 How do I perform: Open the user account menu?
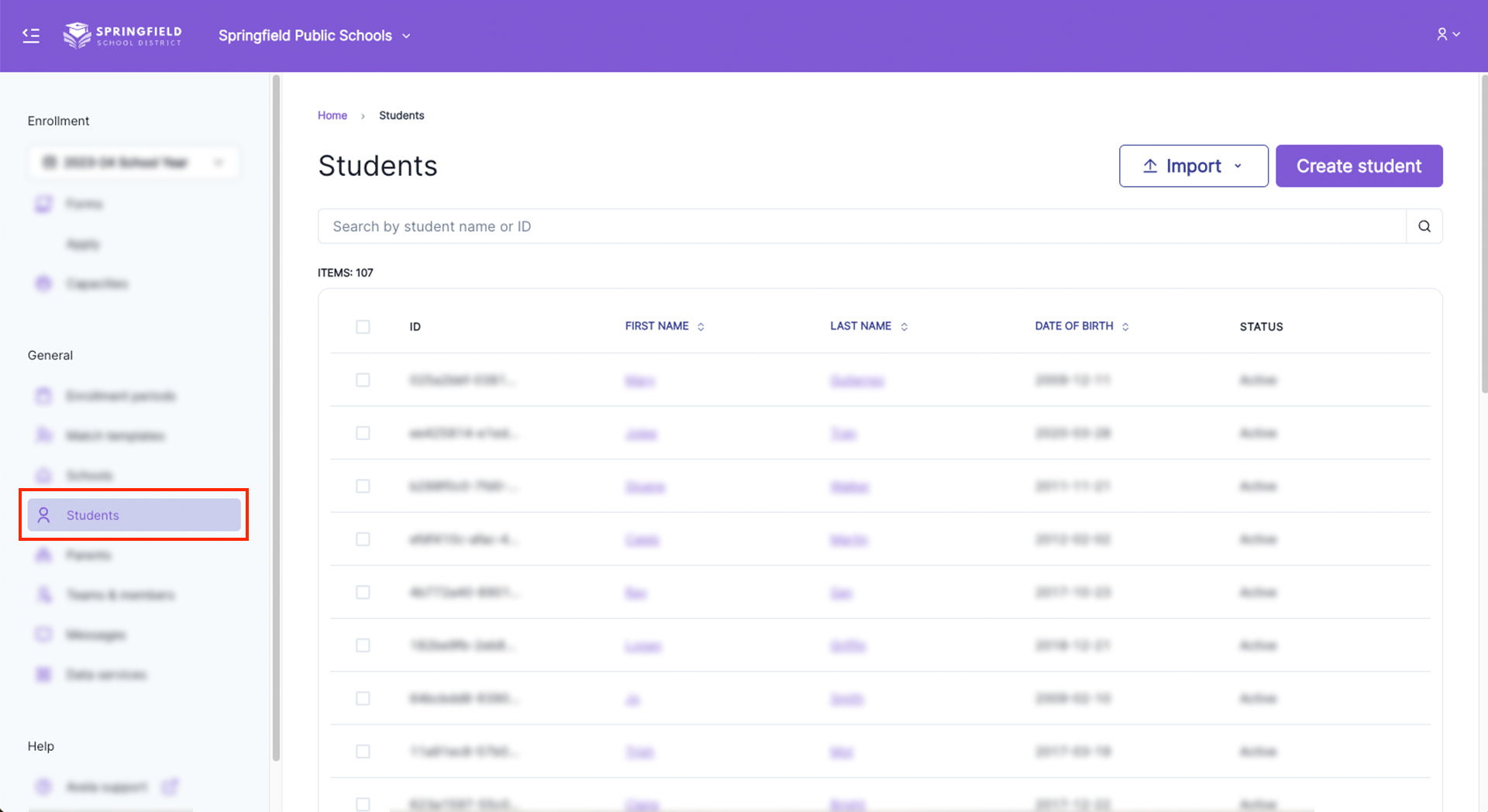[x=1448, y=34]
